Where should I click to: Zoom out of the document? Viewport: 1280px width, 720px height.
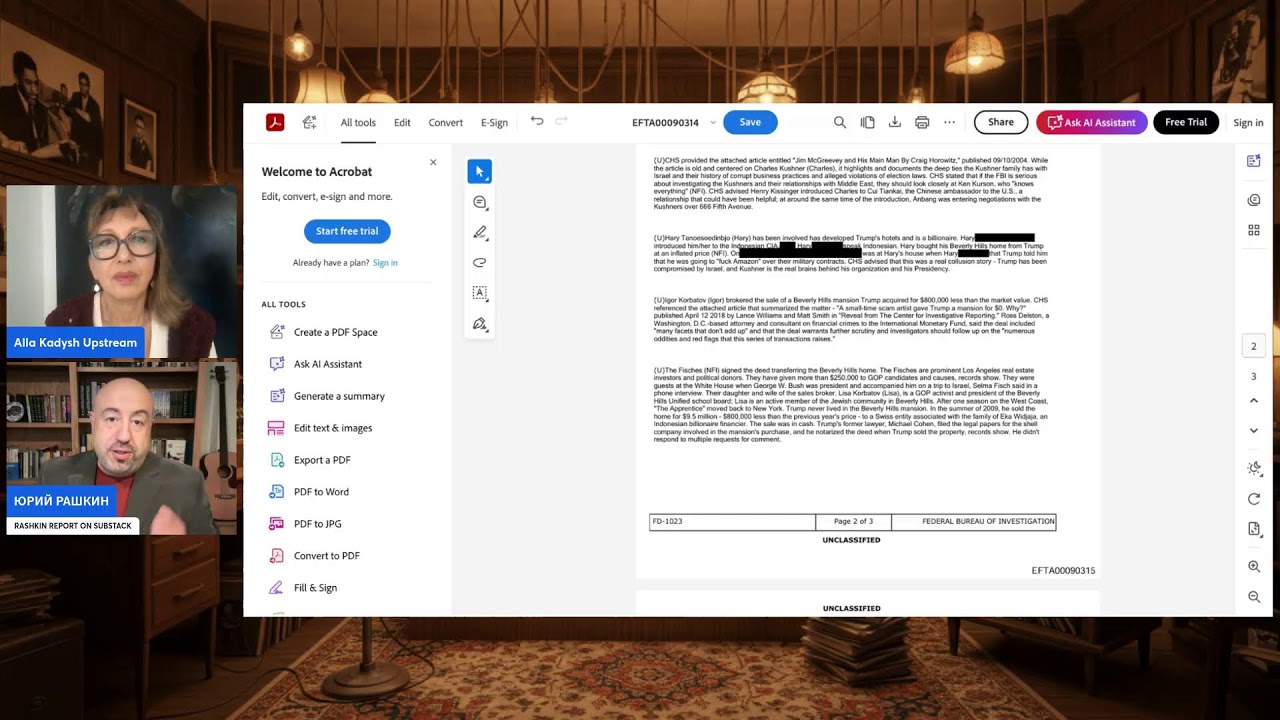click(1254, 597)
